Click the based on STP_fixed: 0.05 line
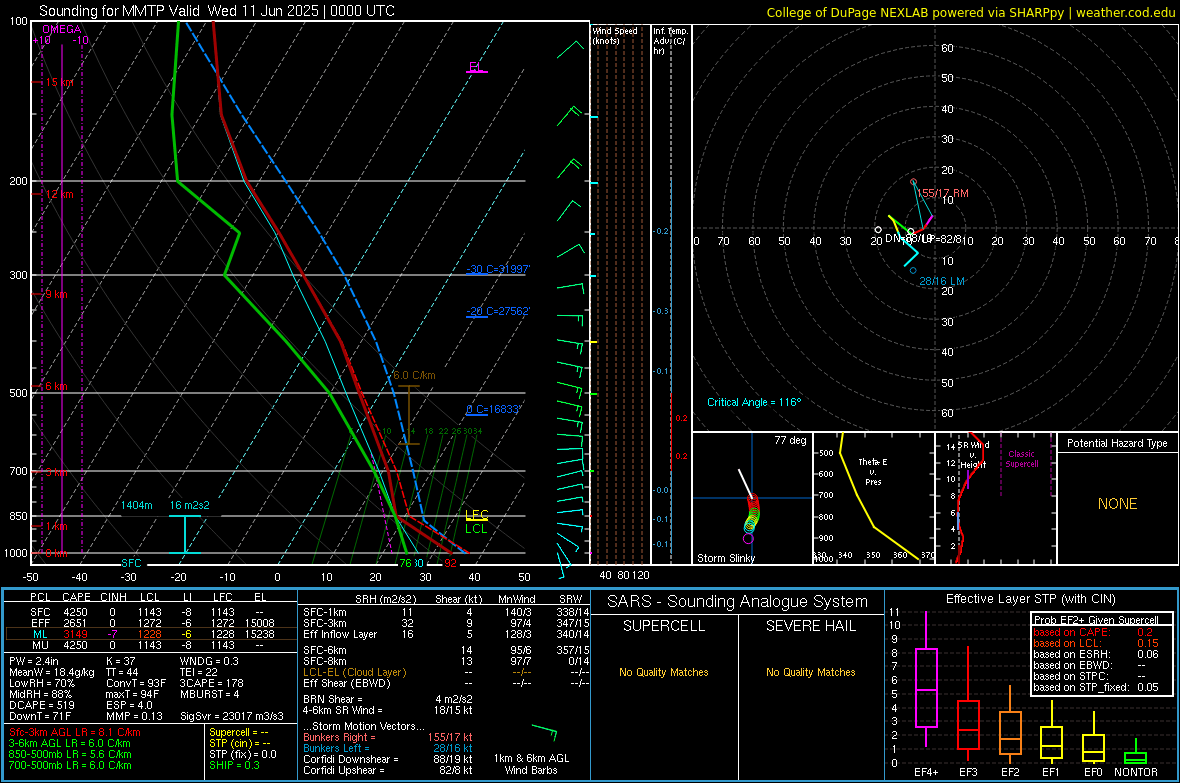1180x783 pixels. tap(1096, 687)
